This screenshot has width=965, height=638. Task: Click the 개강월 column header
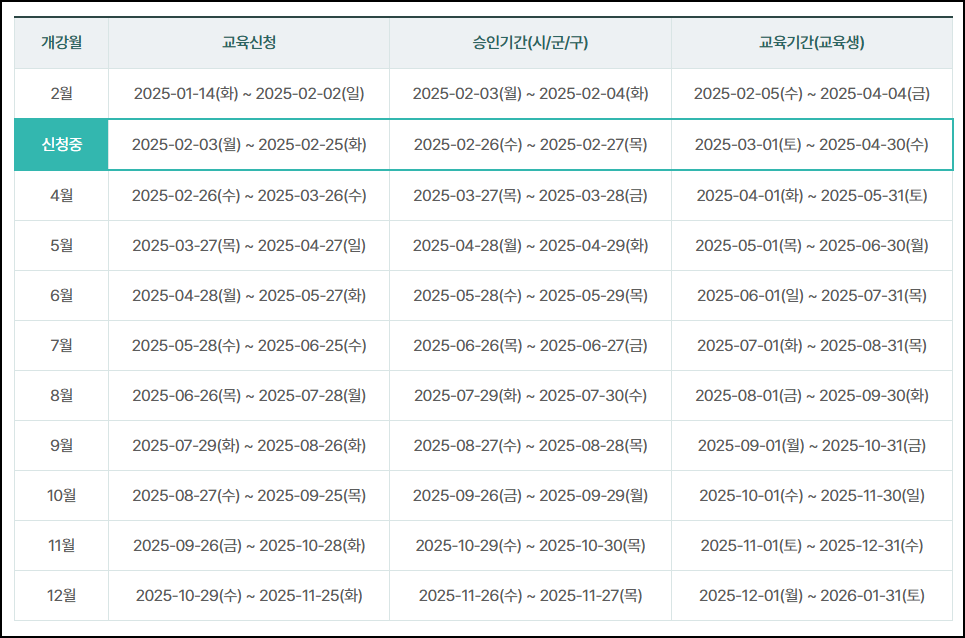tap(62, 42)
